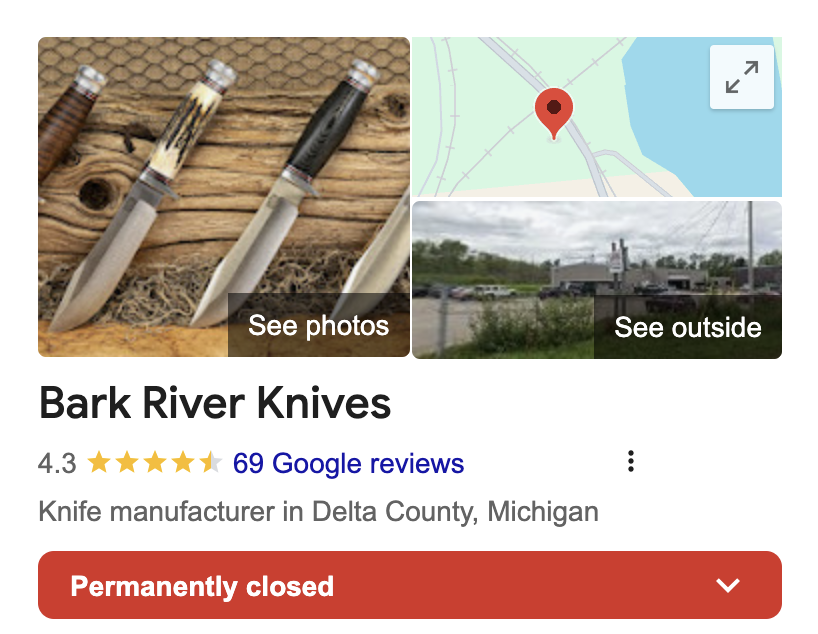This screenshot has width=818, height=634.
Task: Click the half-filled fifth star
Action: point(211,462)
